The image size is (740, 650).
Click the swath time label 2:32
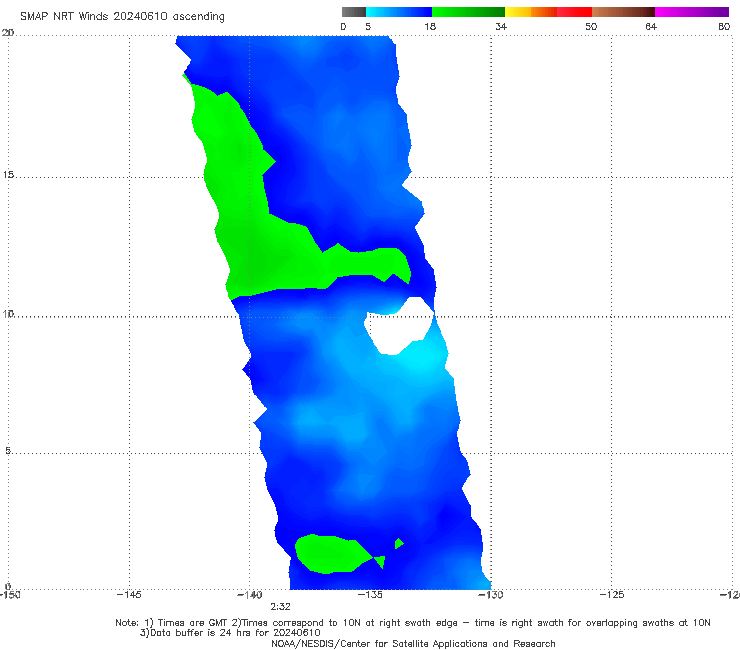[280, 607]
